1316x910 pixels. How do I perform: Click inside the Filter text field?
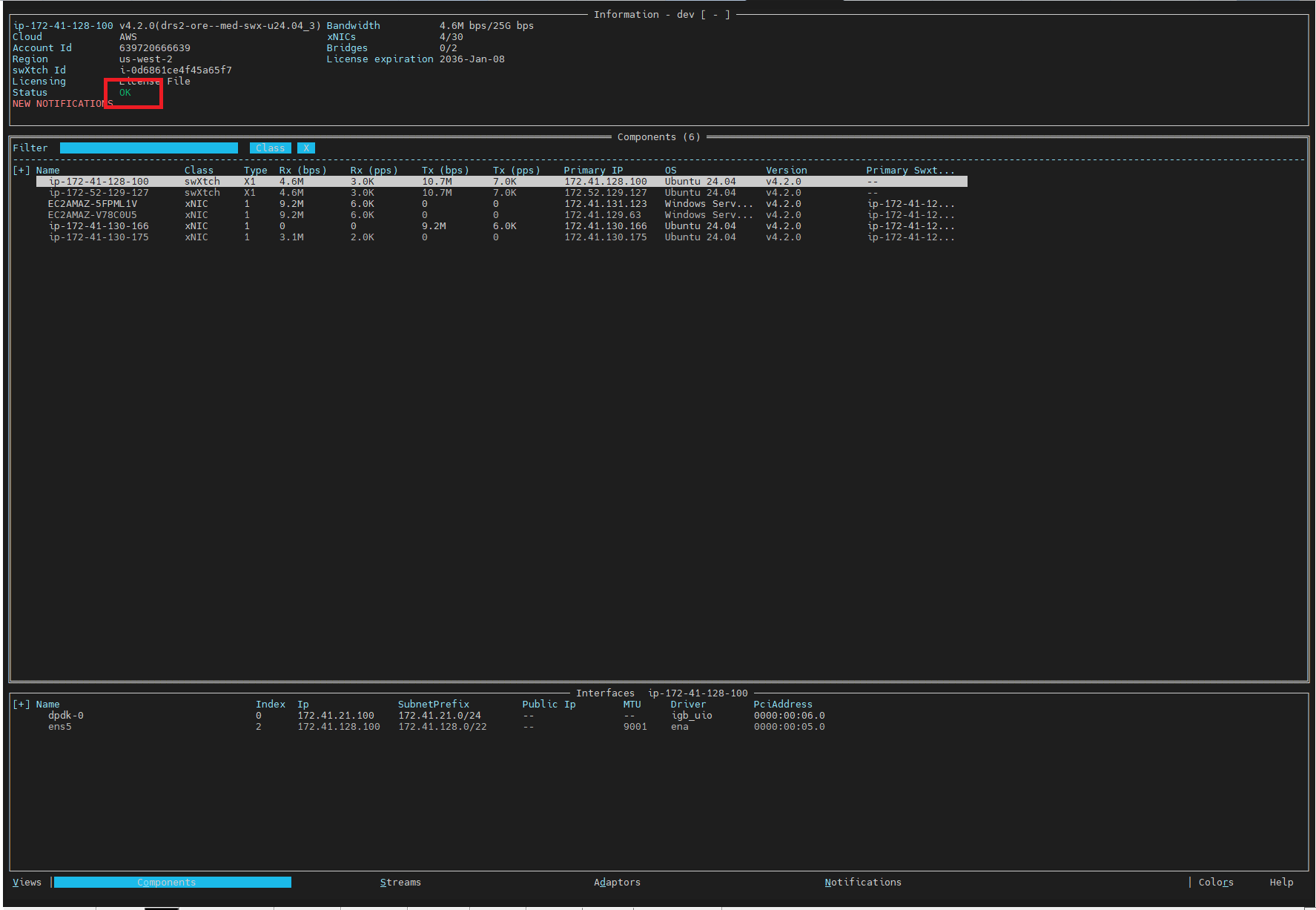tap(148, 148)
